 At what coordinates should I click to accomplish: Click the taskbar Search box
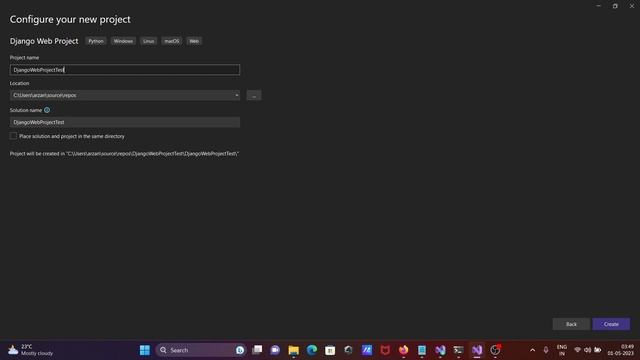coord(200,350)
